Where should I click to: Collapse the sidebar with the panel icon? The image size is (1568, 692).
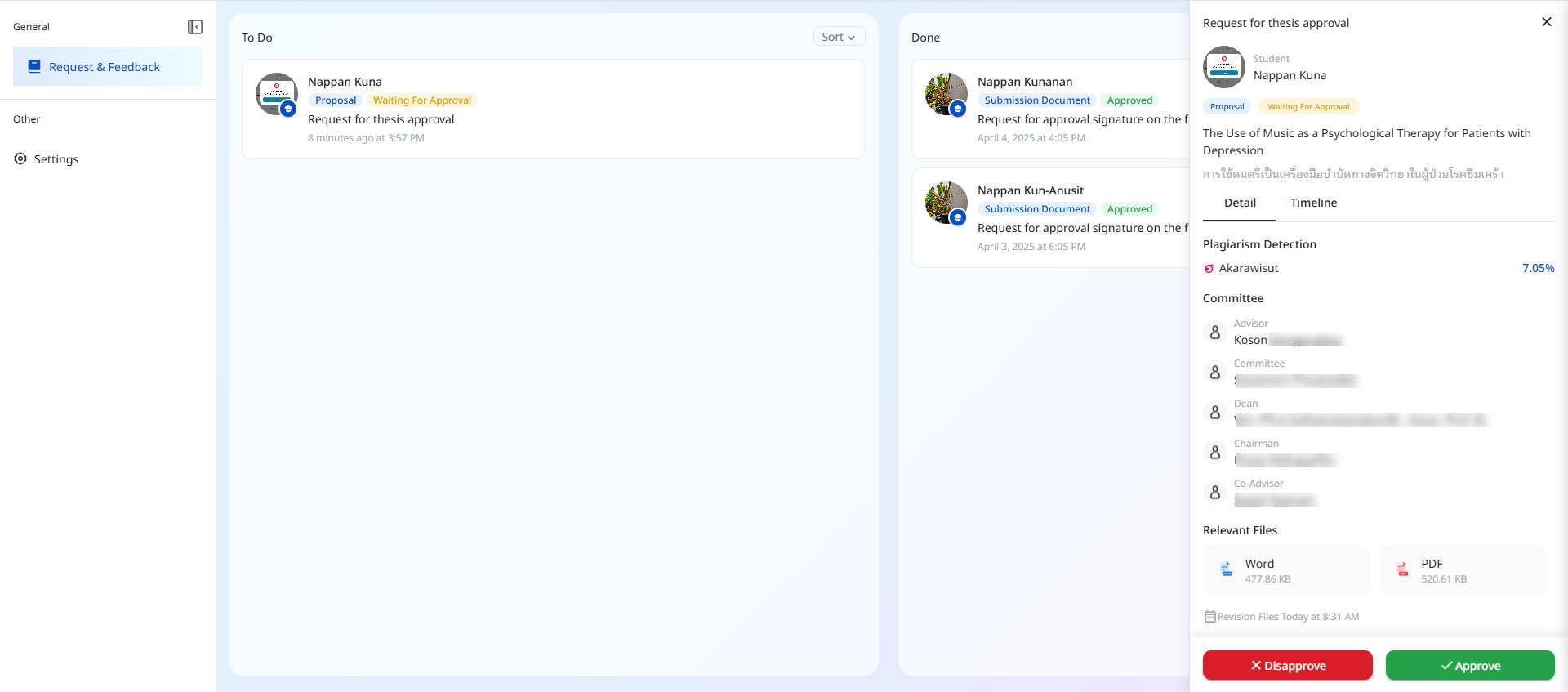tap(195, 27)
